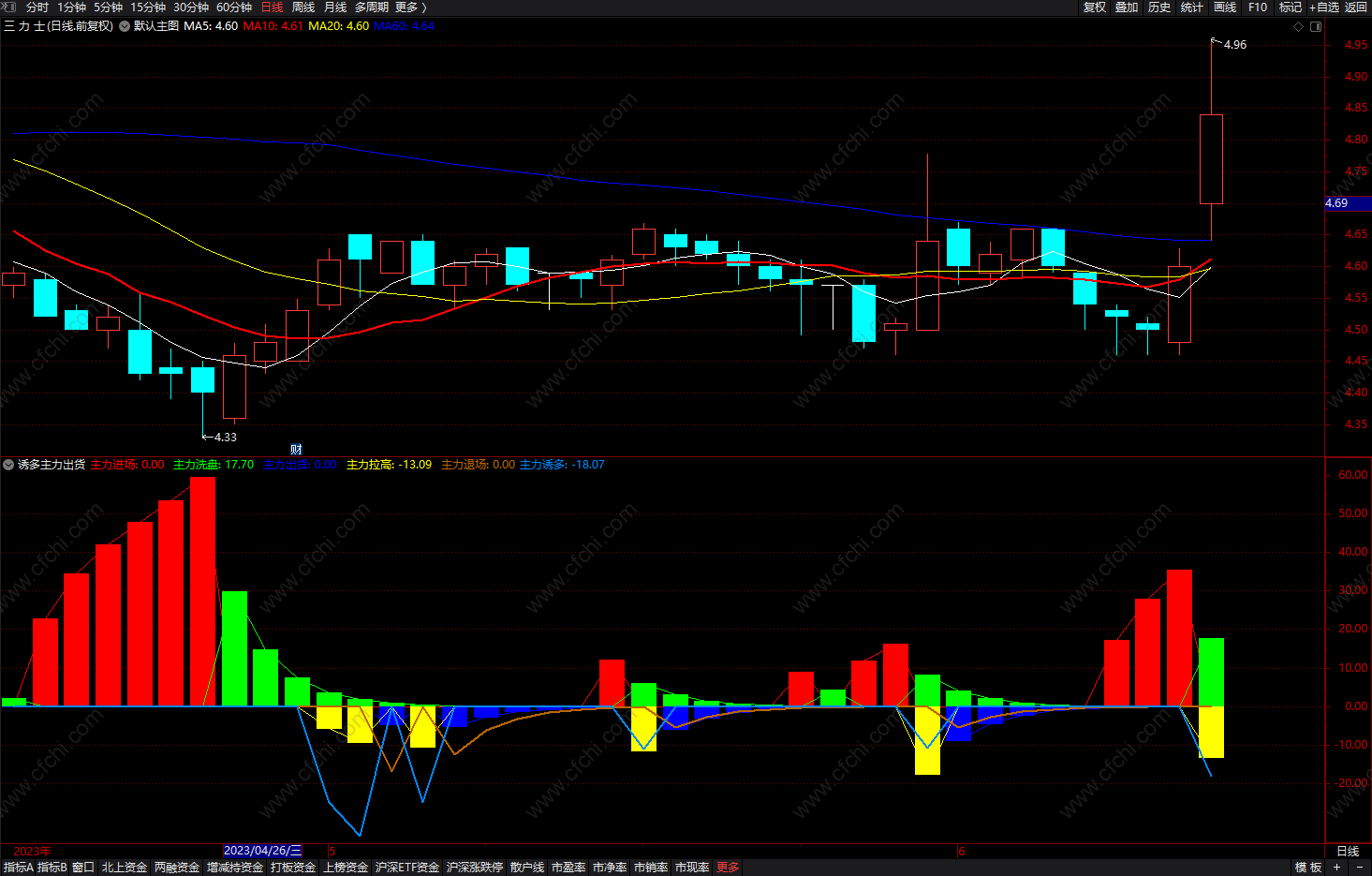Screen dimensions: 1372x876
Task: Expand the 更多 periods menu
Action: [x=410, y=7]
